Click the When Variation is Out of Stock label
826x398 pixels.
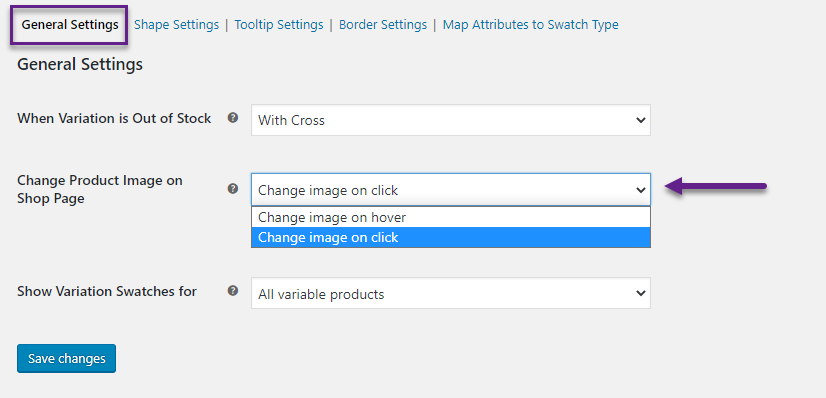(114, 118)
